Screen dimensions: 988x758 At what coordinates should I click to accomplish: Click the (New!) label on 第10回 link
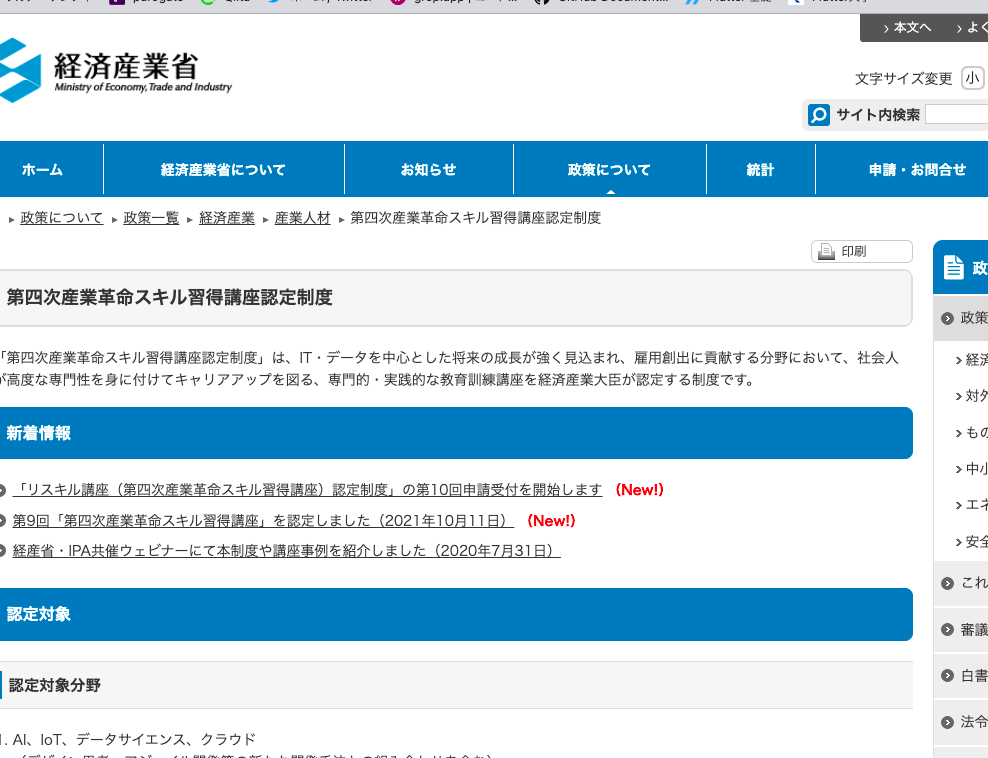(640, 490)
